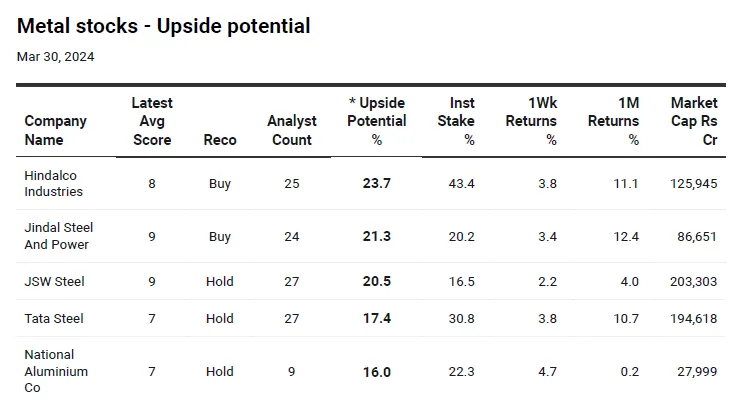Open Hindalco Industries company name

click(x=54, y=183)
